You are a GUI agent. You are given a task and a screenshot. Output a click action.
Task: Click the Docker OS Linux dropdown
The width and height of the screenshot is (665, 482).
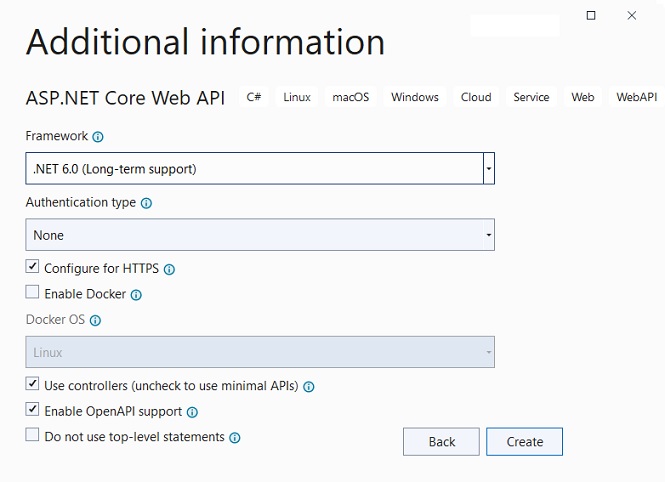click(x=260, y=352)
